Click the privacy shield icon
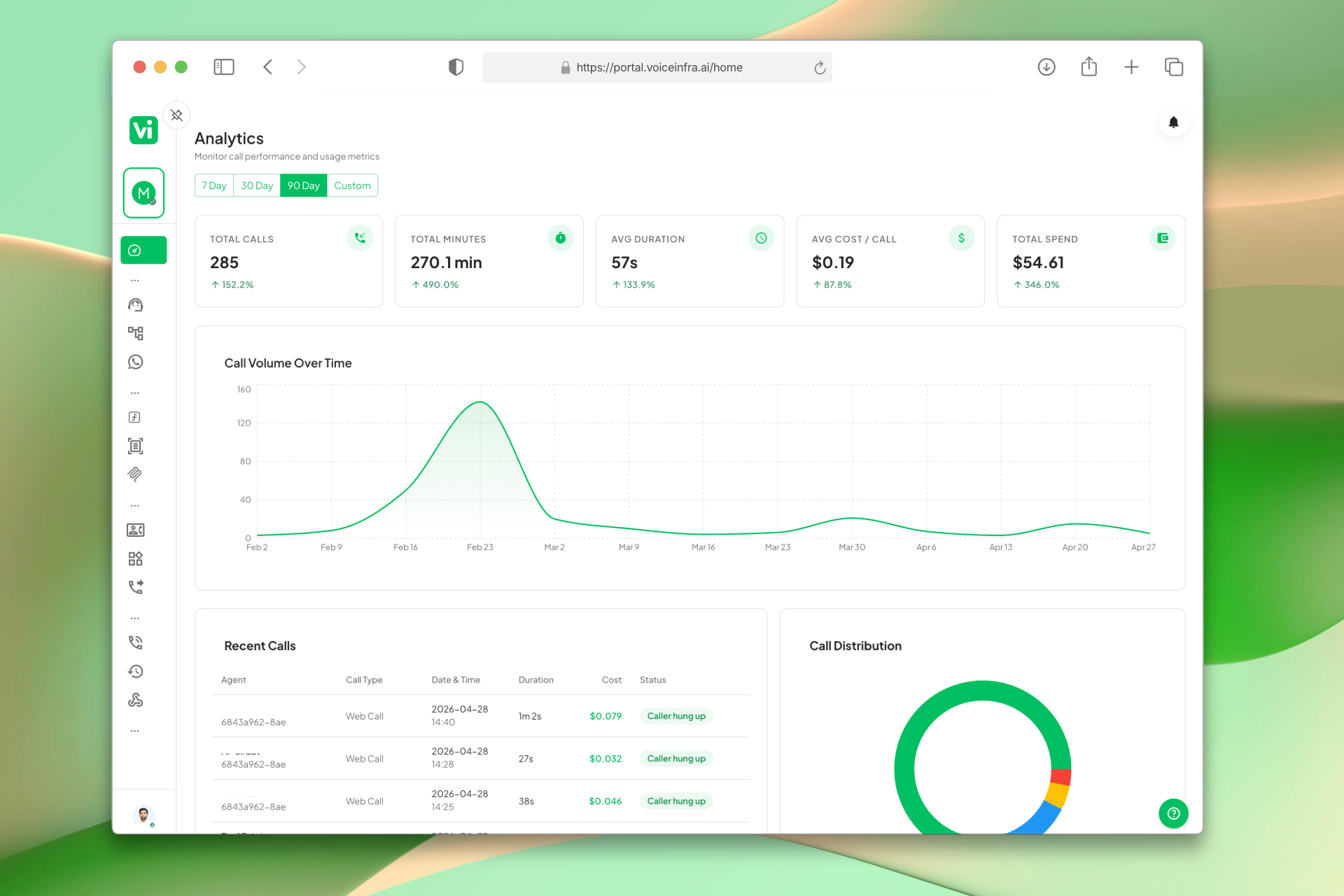The image size is (1344, 896). 456,67
